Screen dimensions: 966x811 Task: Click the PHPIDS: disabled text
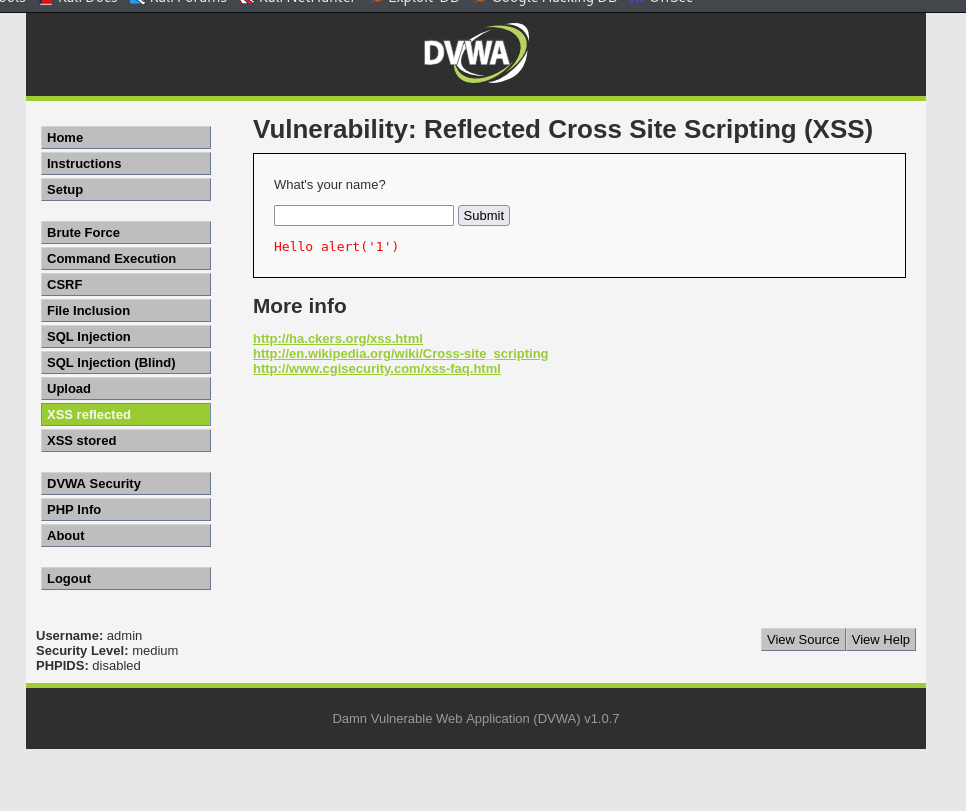tap(88, 666)
